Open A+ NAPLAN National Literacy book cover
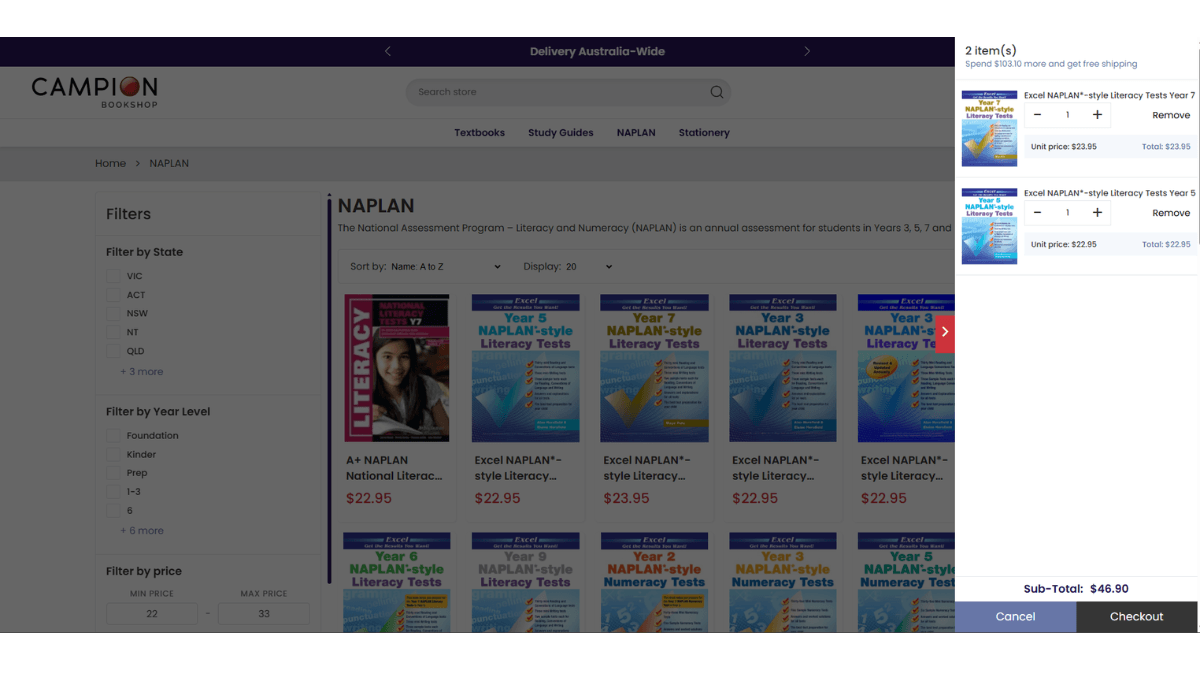 (x=397, y=368)
